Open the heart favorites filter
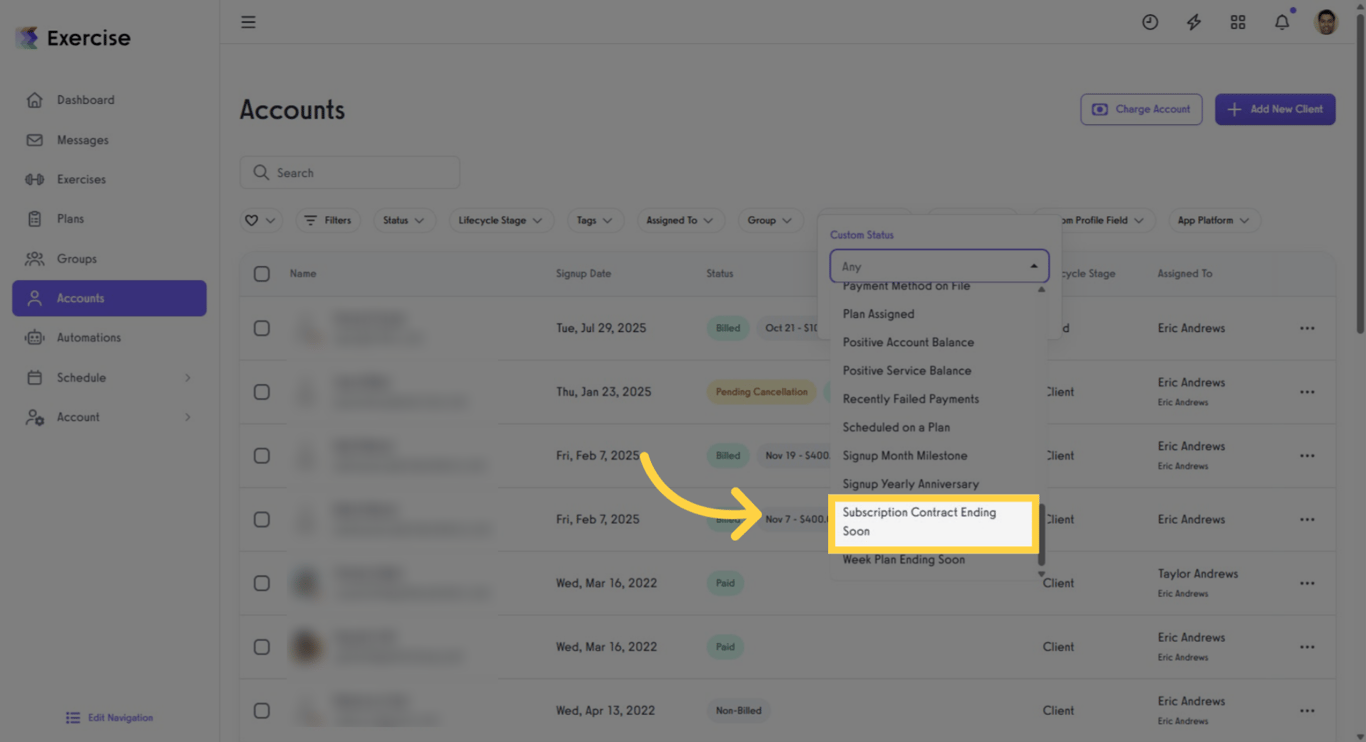The height and width of the screenshot is (742, 1366). pyautogui.click(x=260, y=220)
